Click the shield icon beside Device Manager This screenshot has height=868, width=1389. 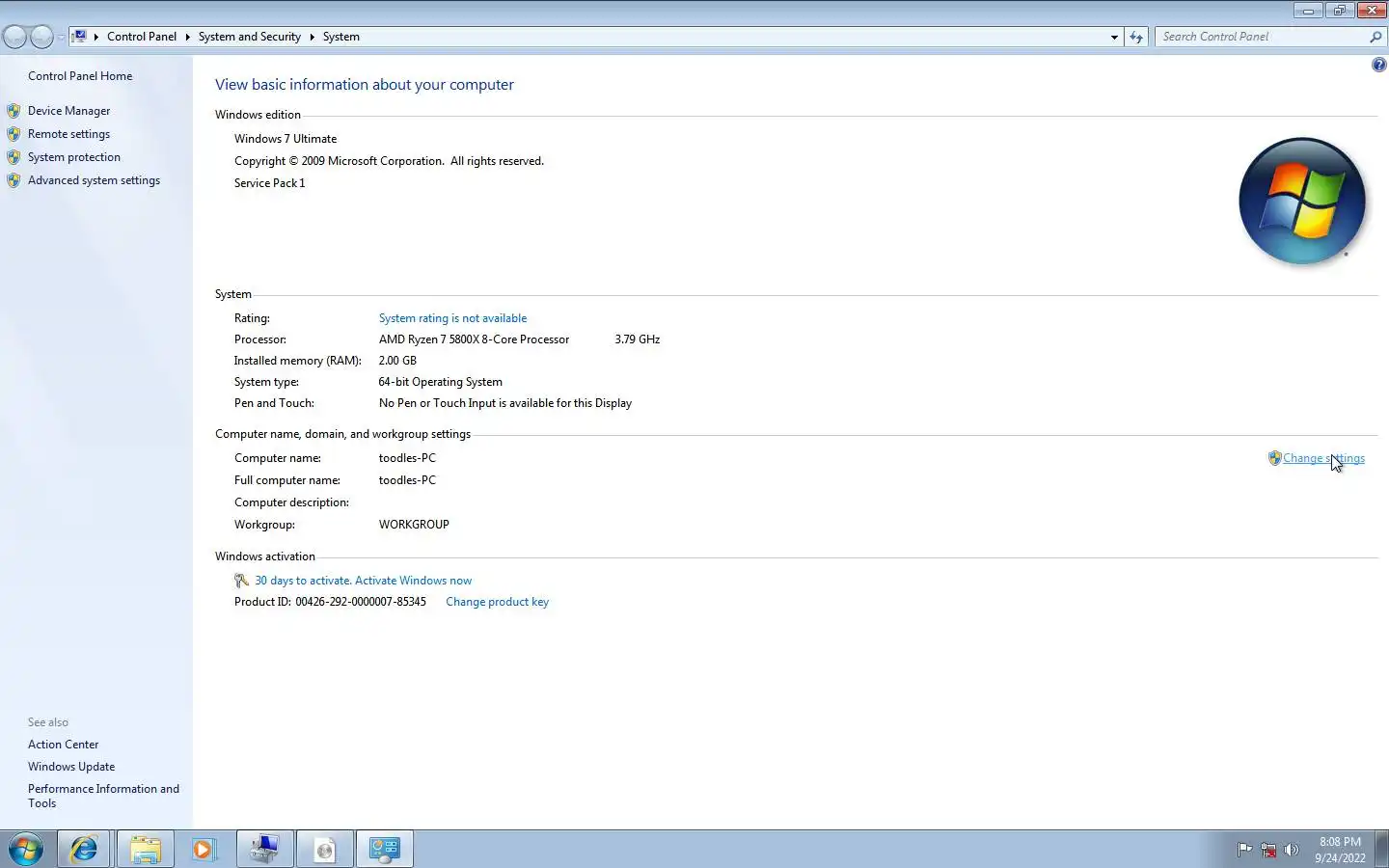pos(14,111)
